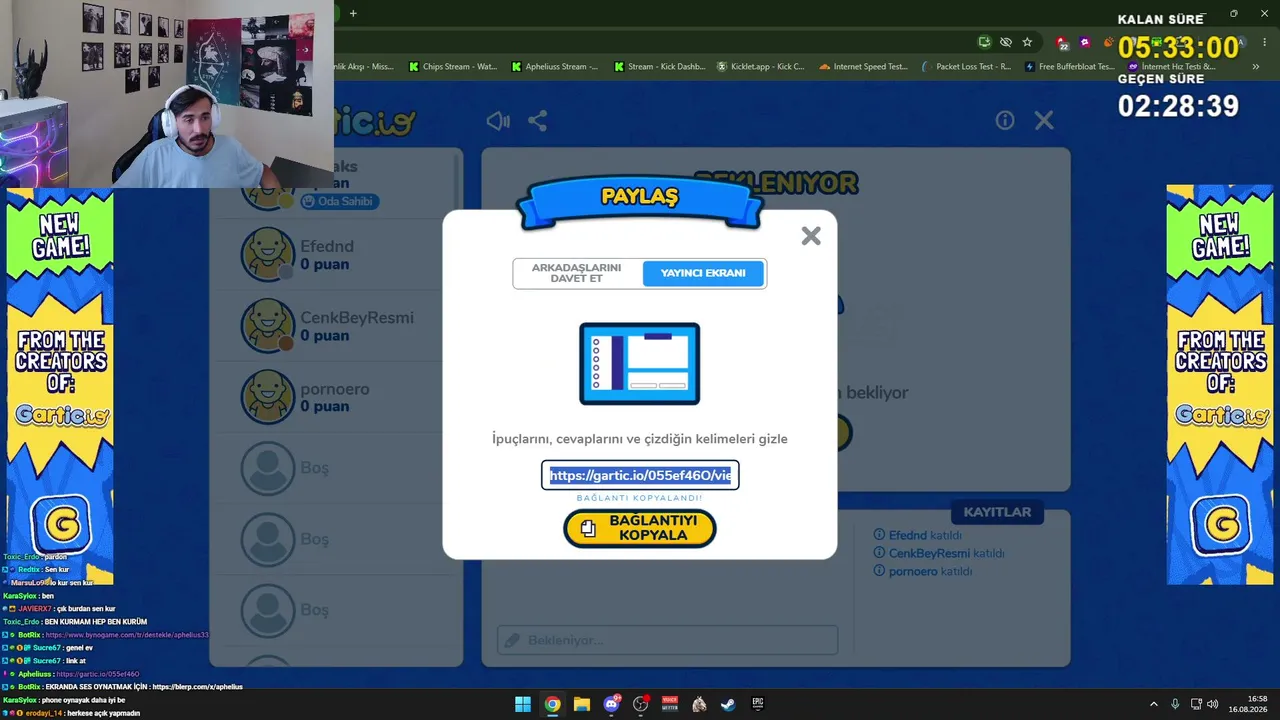This screenshot has height=720, width=1280.
Task: Click the pornoero player name
Action: click(x=335, y=388)
